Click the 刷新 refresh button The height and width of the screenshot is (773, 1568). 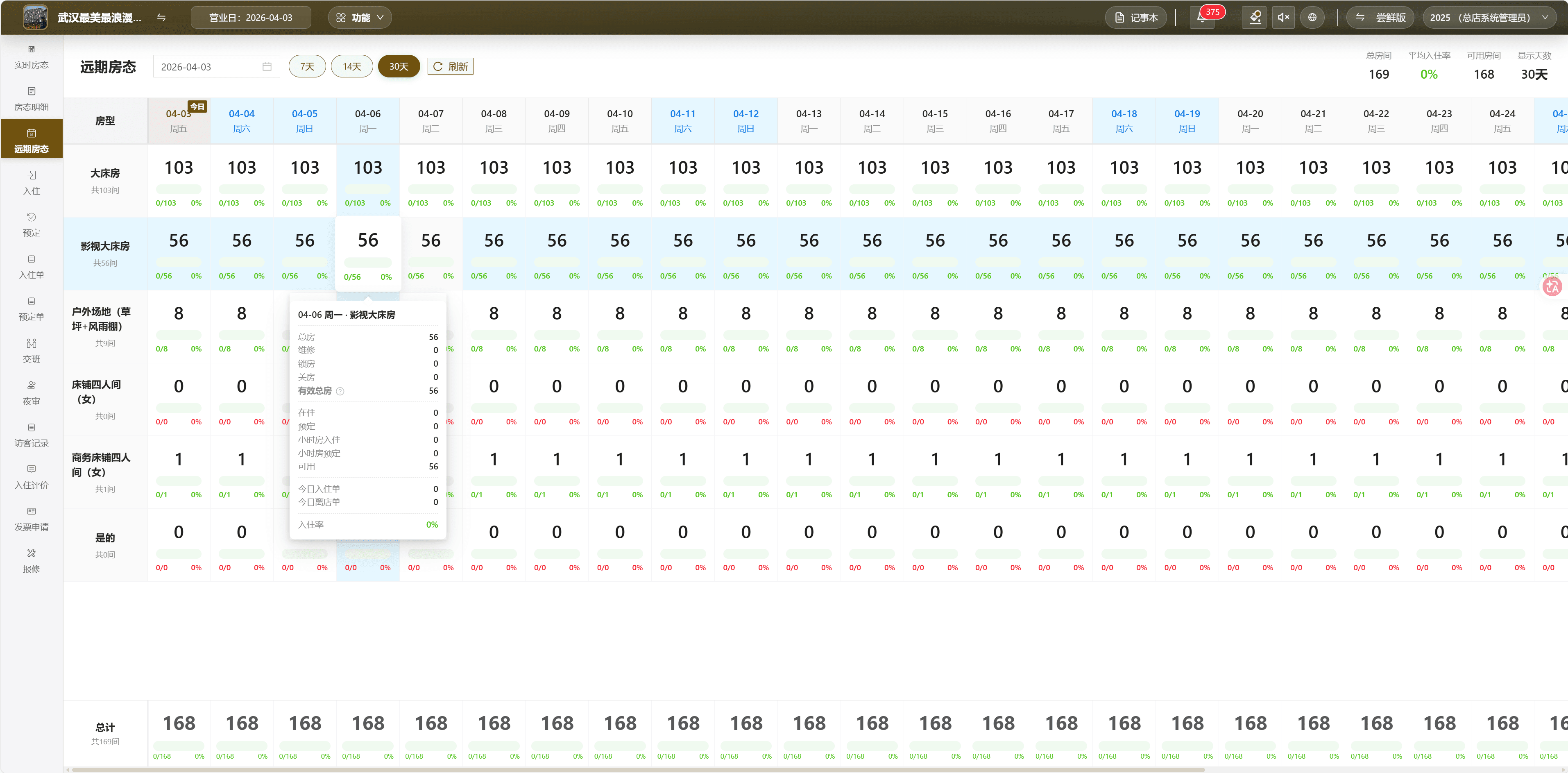(451, 66)
